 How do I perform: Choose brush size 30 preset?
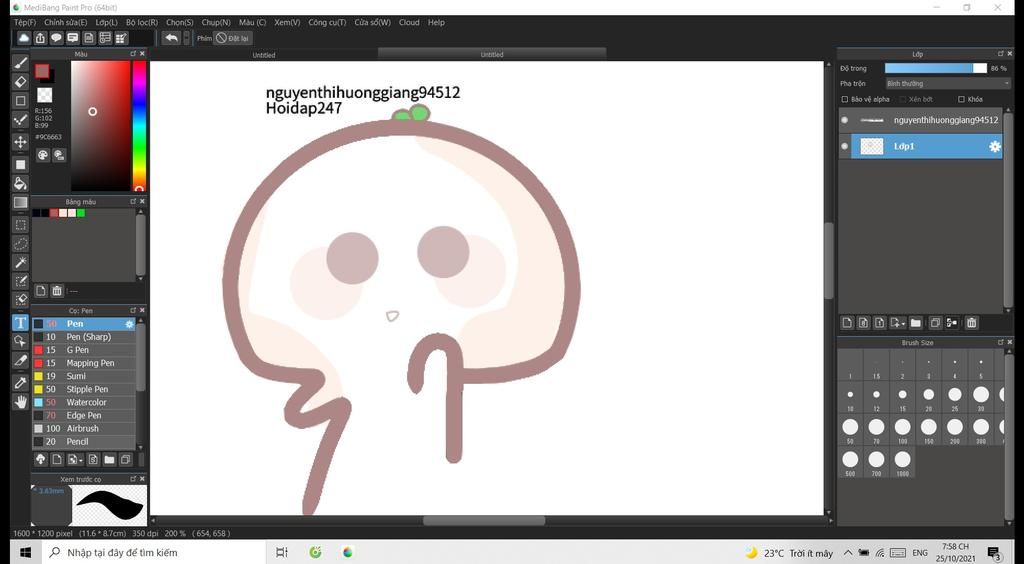[x=981, y=398]
